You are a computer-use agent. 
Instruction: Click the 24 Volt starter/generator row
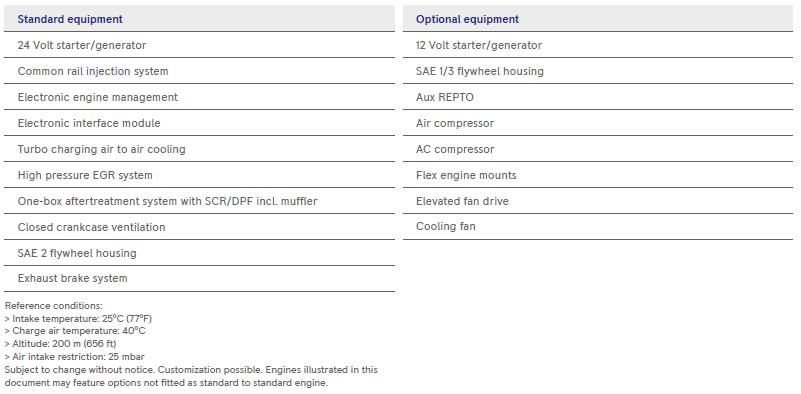[199, 45]
